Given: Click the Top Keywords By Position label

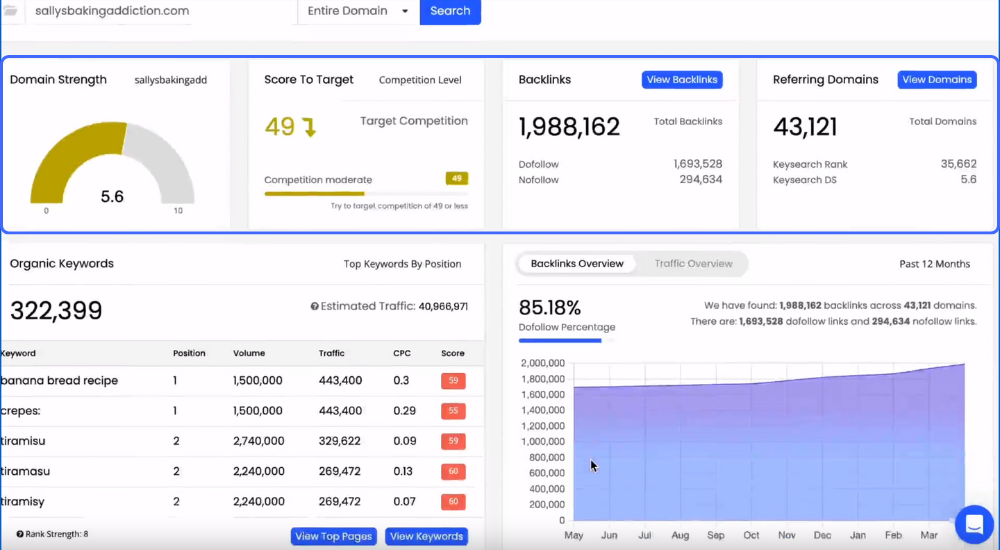Looking at the screenshot, I should pyautogui.click(x=402, y=264).
